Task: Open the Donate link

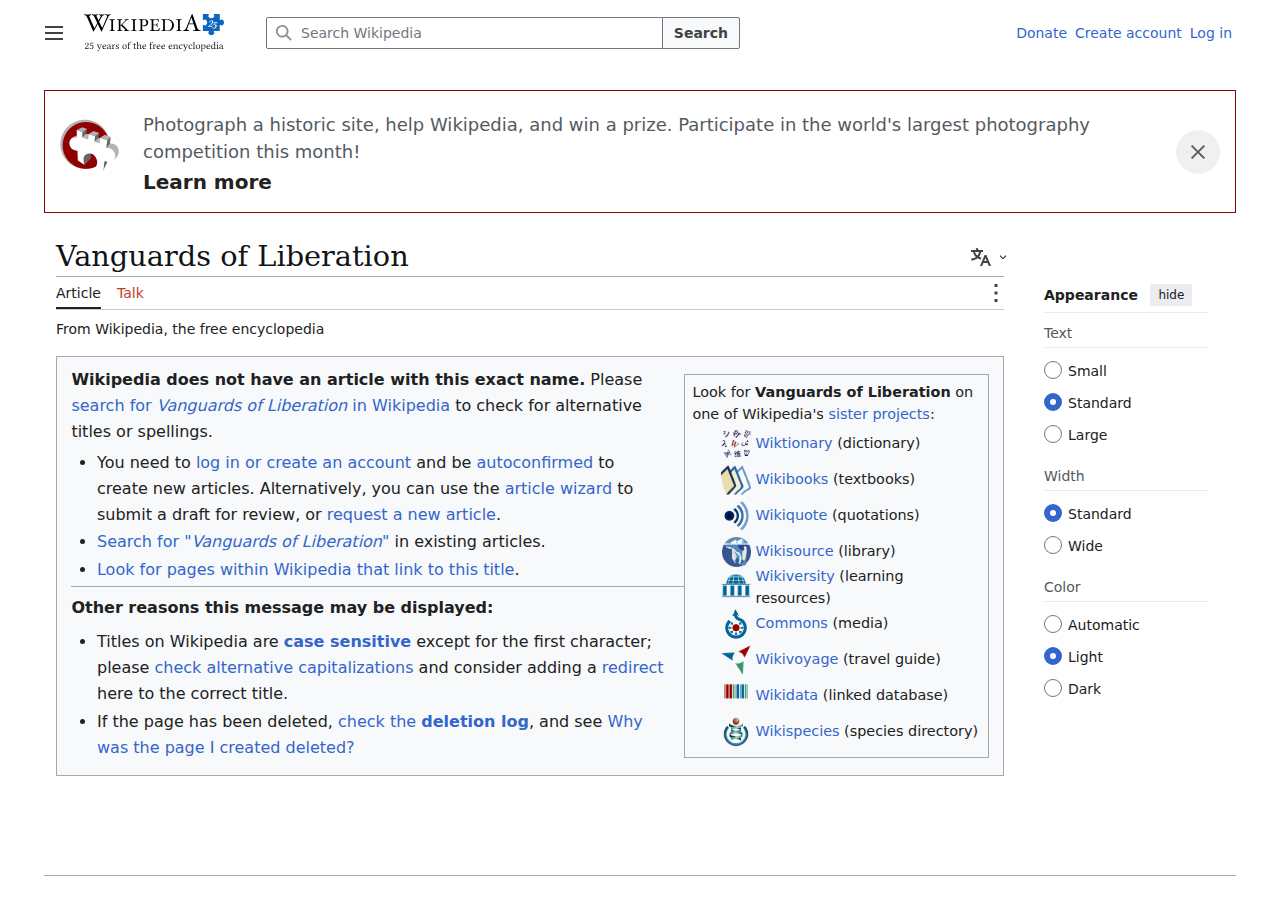Action: pos(1041,33)
